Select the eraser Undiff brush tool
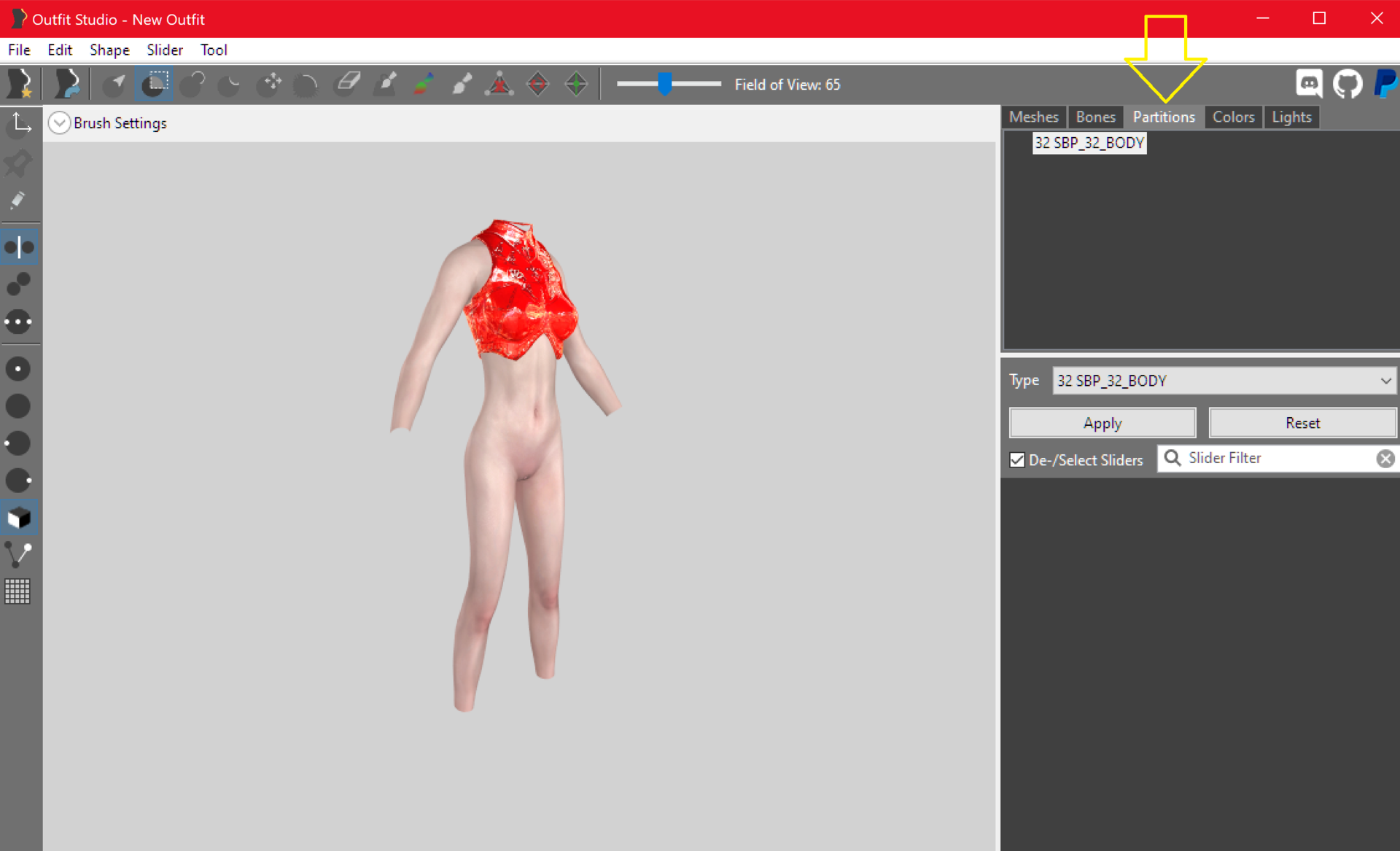The width and height of the screenshot is (1400, 851). click(347, 84)
